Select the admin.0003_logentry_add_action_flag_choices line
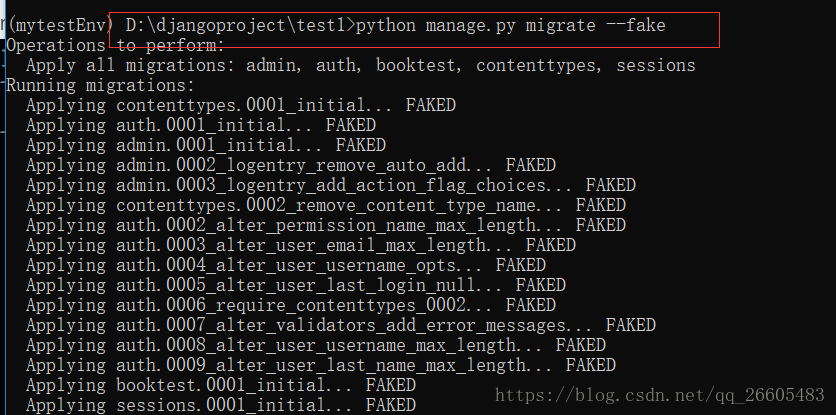This screenshot has height=415, width=836. point(331,185)
